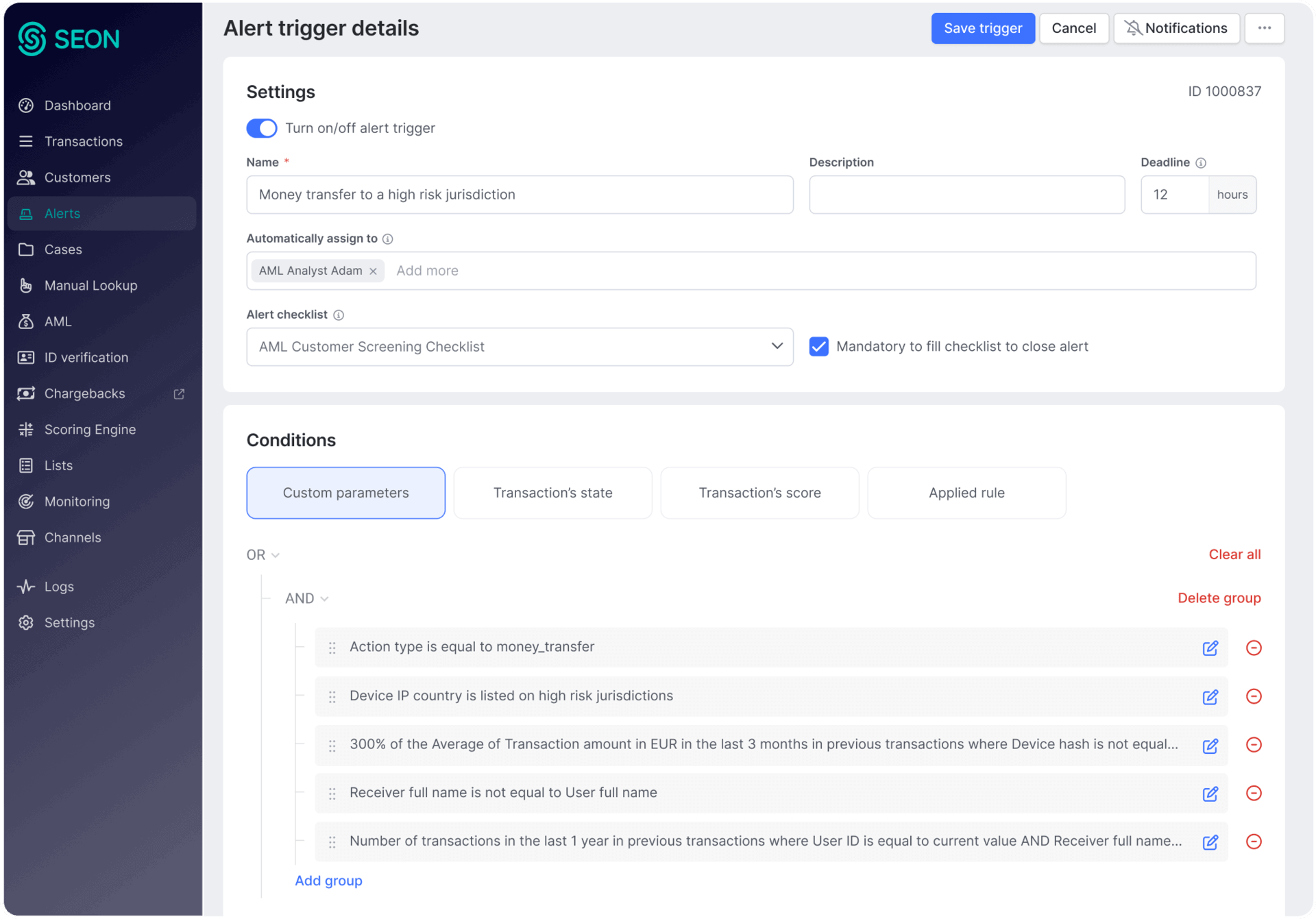Click the Scoring Engine sidebar icon

click(x=26, y=430)
